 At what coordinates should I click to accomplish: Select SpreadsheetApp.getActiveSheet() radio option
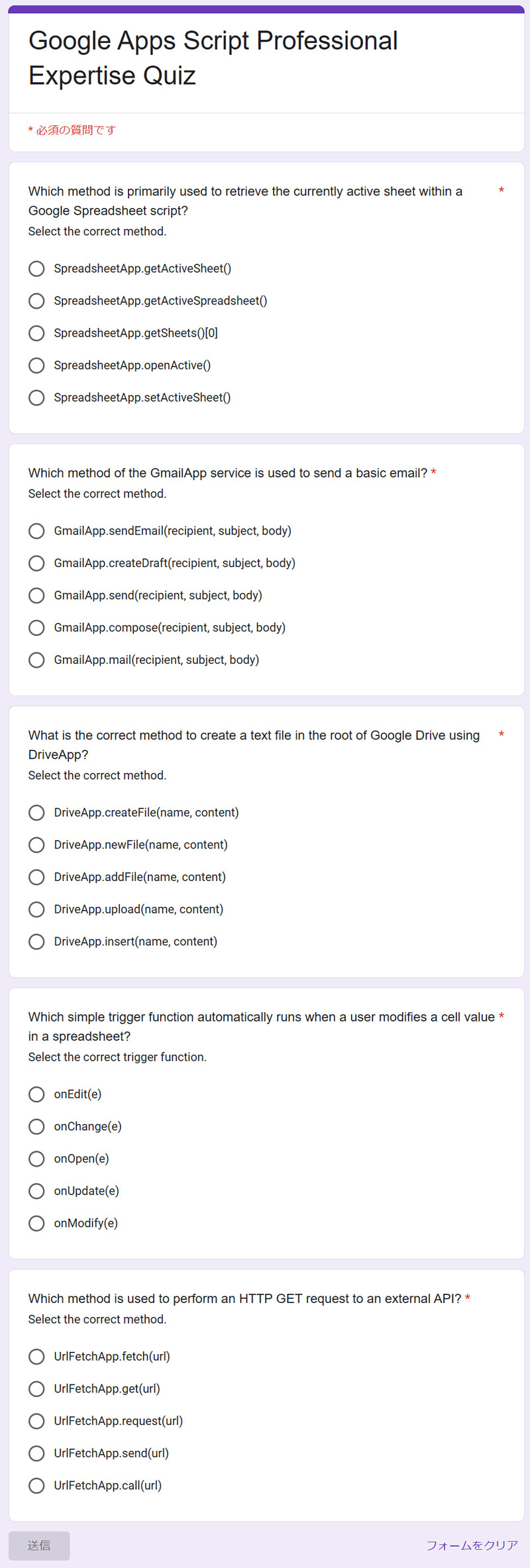pyautogui.click(x=36, y=268)
